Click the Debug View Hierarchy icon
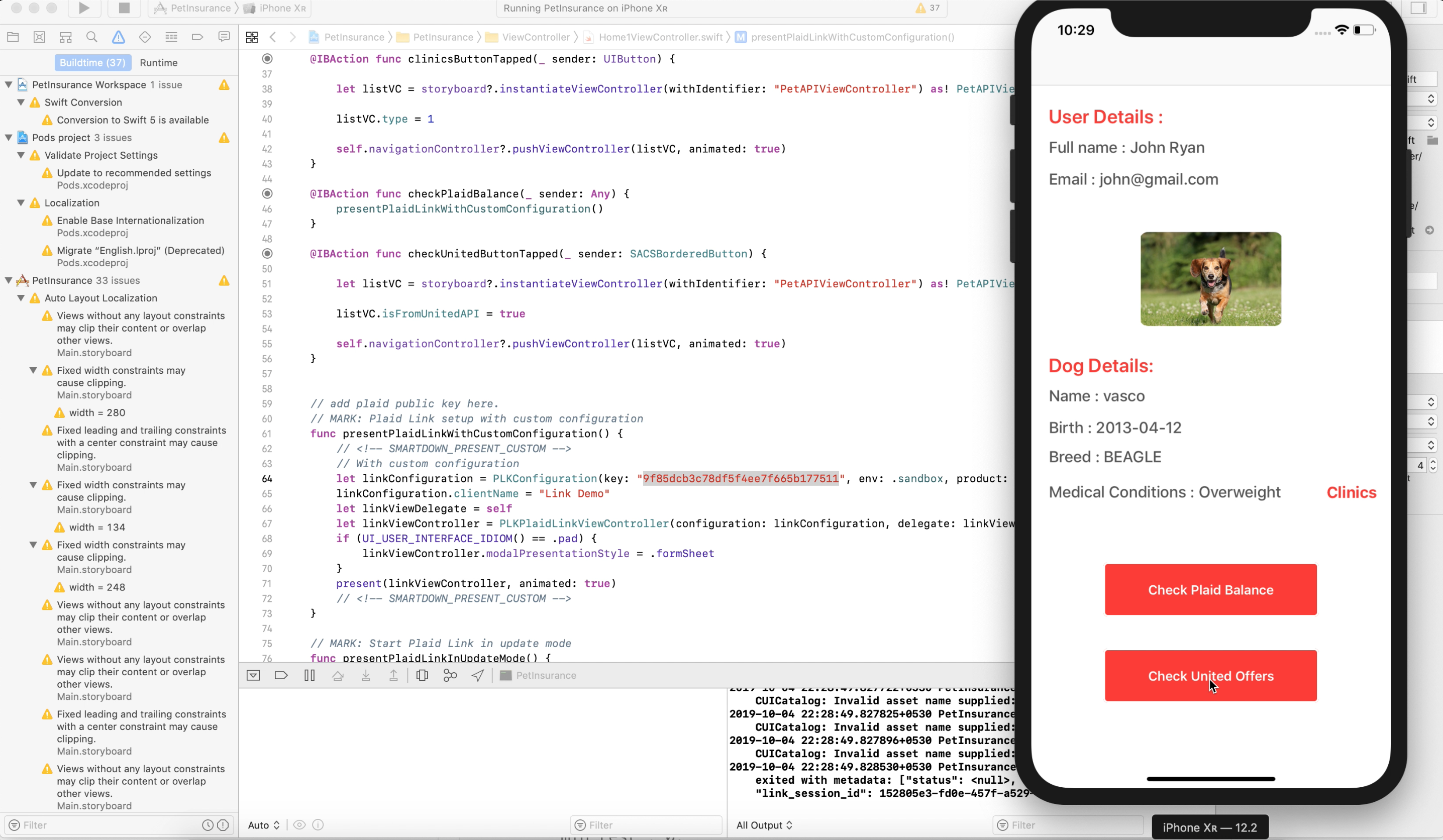Screen dimensions: 1443x840 [x=422, y=676]
